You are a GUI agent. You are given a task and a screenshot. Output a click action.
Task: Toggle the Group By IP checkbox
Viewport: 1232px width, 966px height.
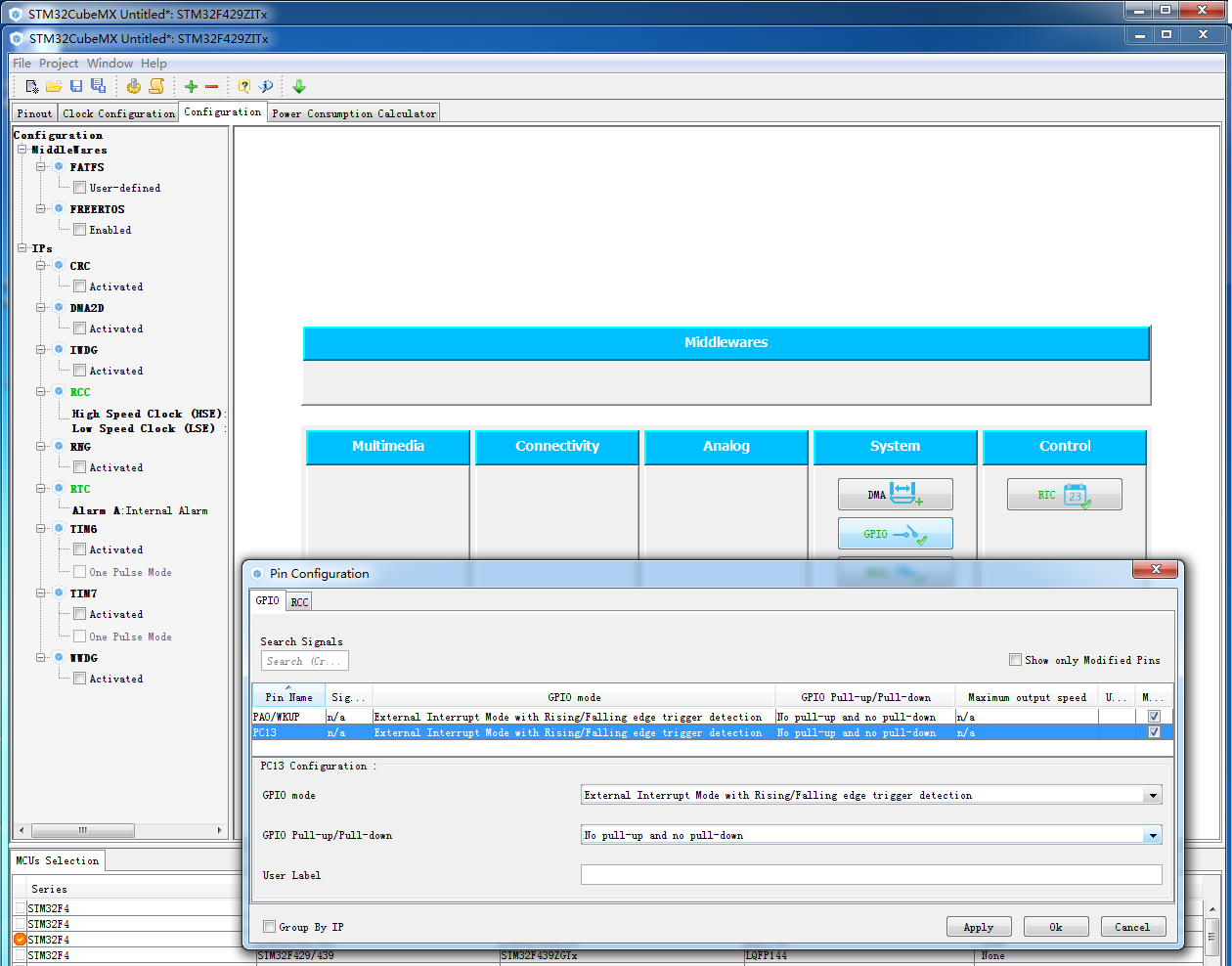point(269,927)
